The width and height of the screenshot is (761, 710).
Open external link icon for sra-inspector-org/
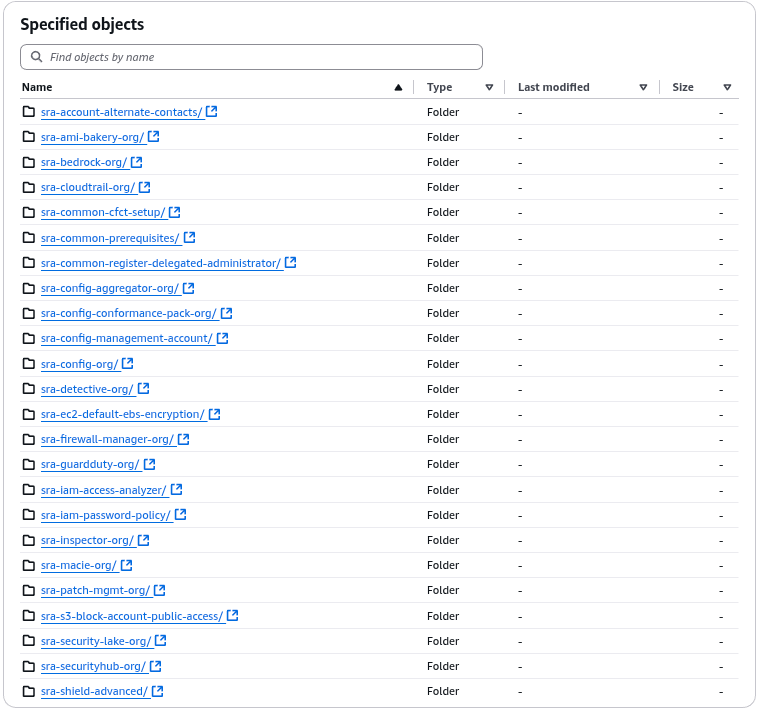pyautogui.click(x=143, y=540)
